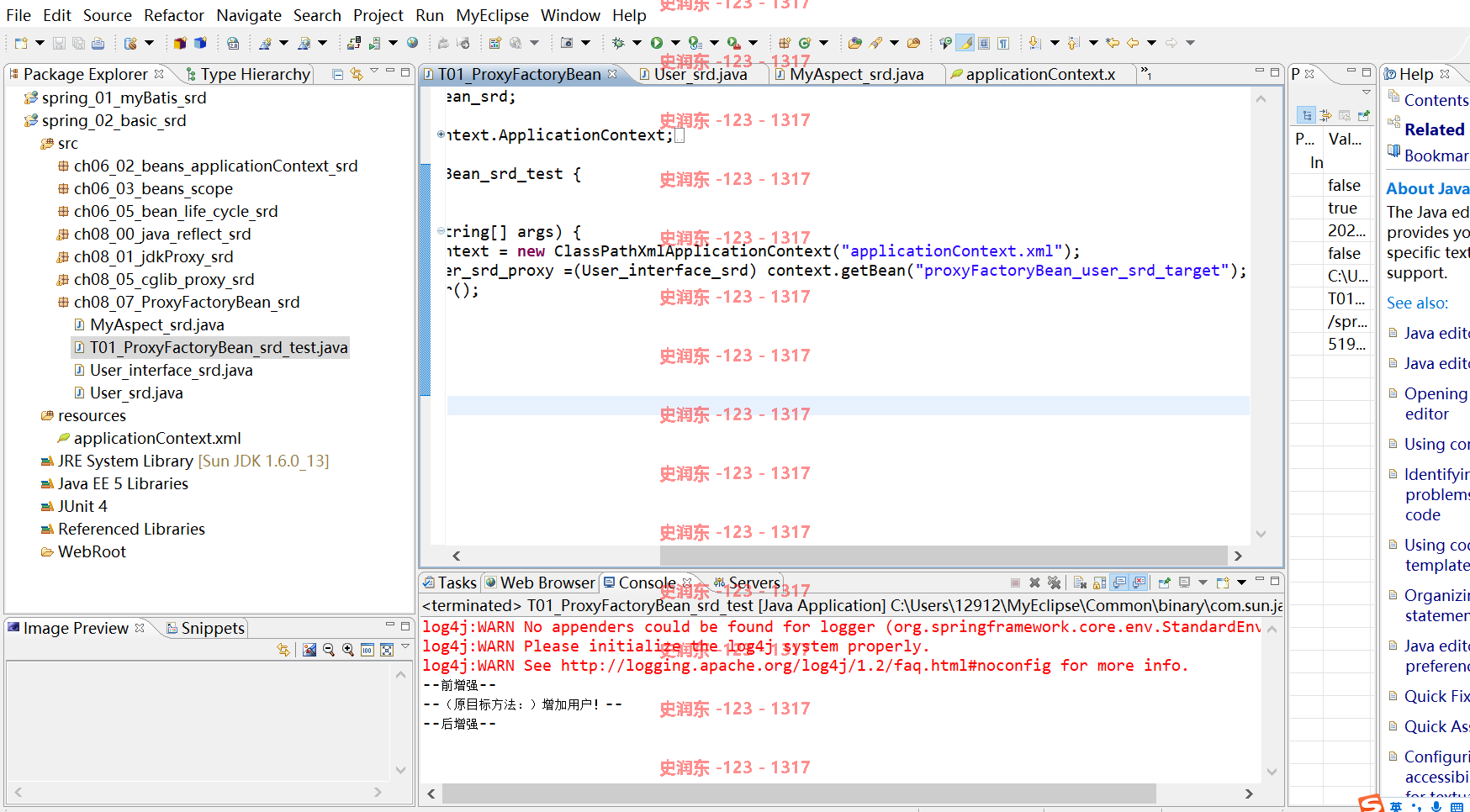Open the Display Selected Console dropdown

(x=1203, y=583)
